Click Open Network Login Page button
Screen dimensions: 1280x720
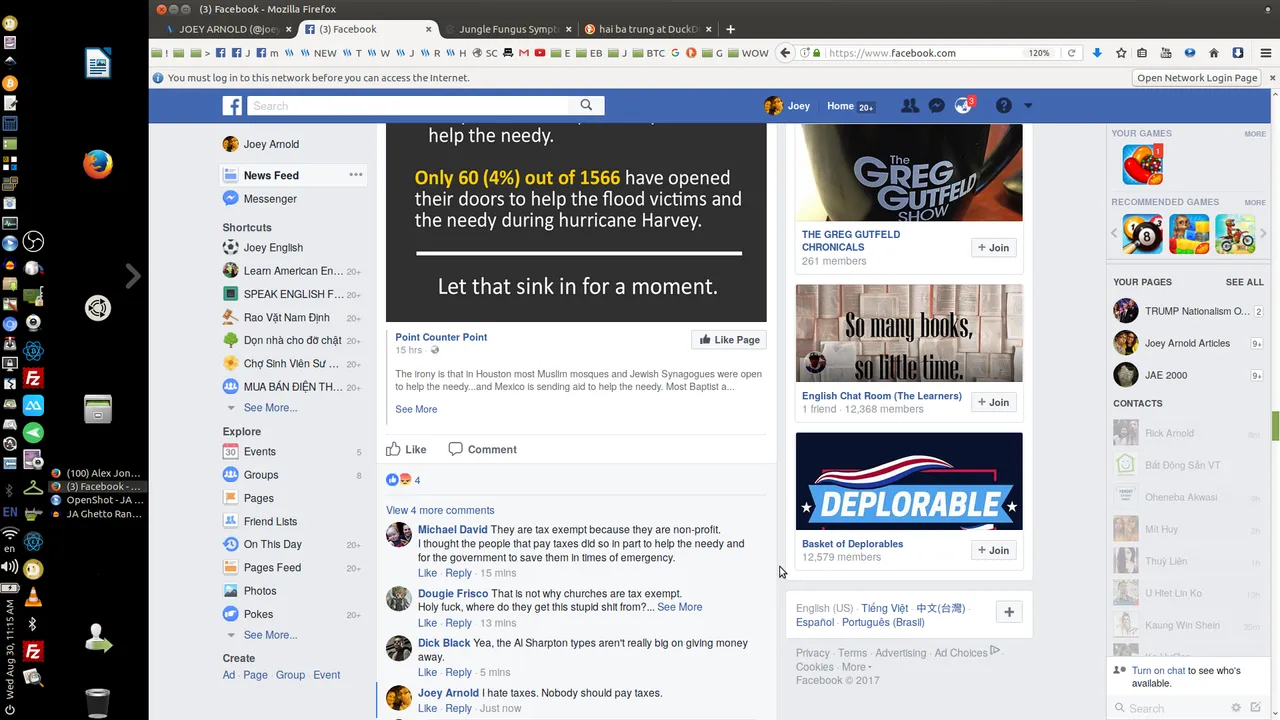(1197, 78)
